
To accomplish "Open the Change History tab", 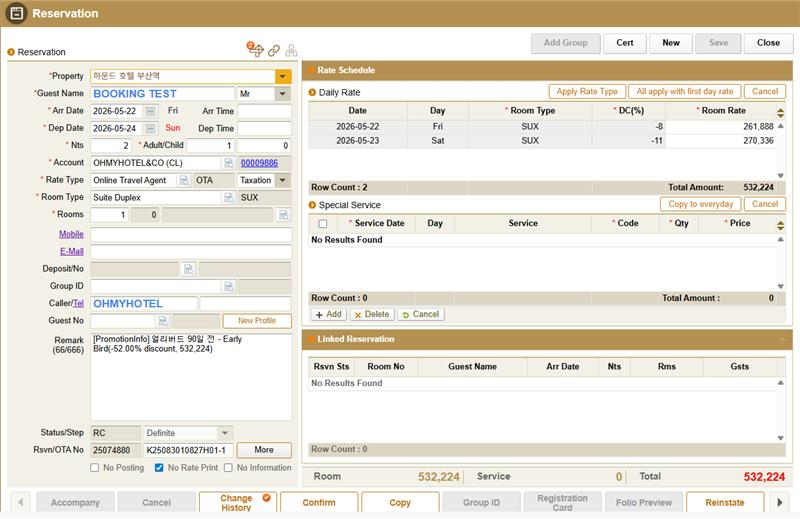I will (x=236, y=503).
